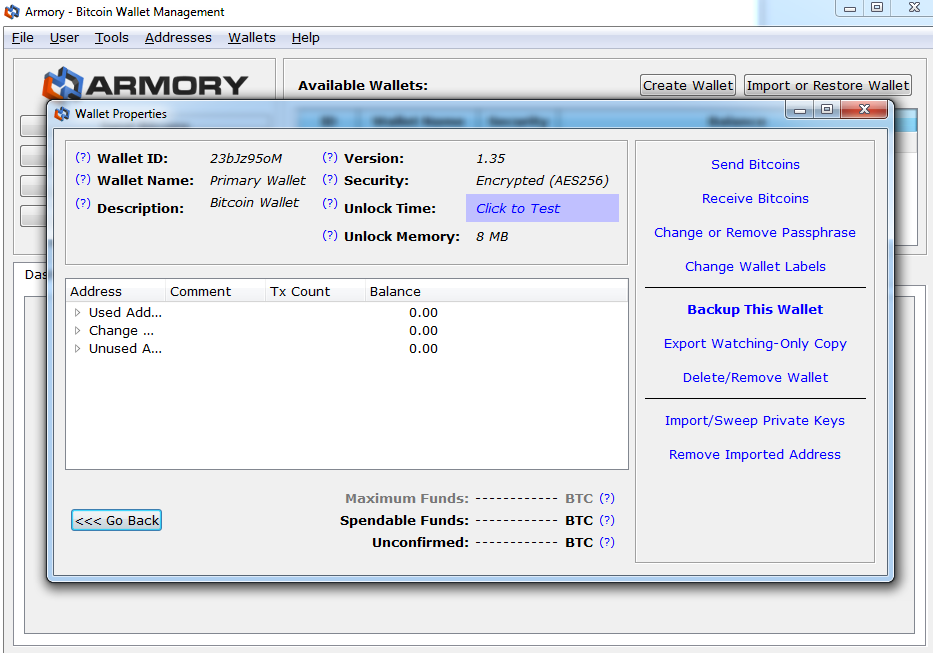Click the help icon beside Security
Viewport: 933px width, 653px height.
coord(330,180)
